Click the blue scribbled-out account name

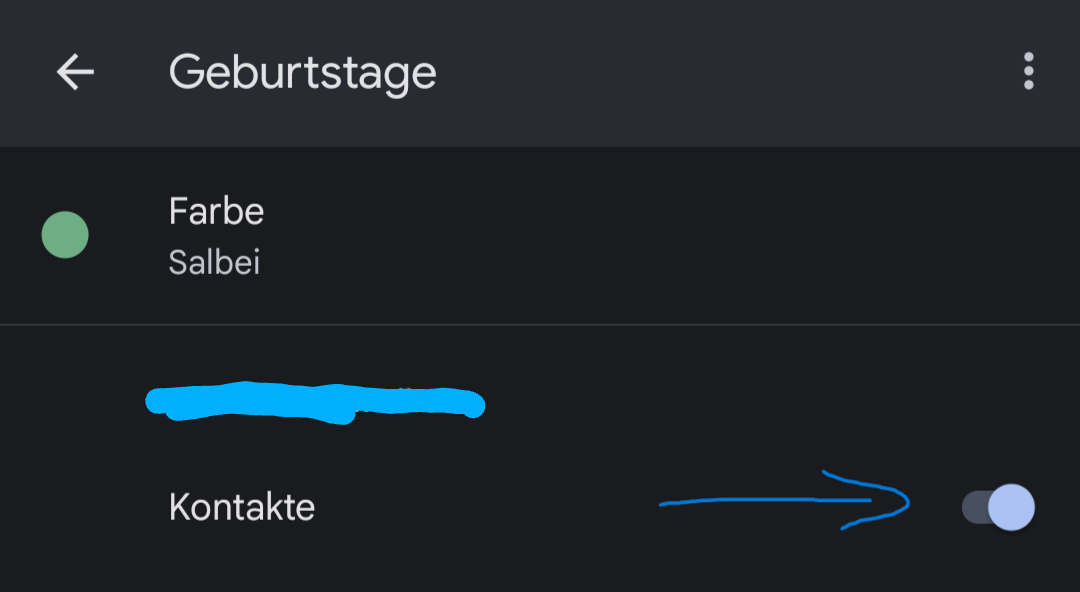[315, 402]
